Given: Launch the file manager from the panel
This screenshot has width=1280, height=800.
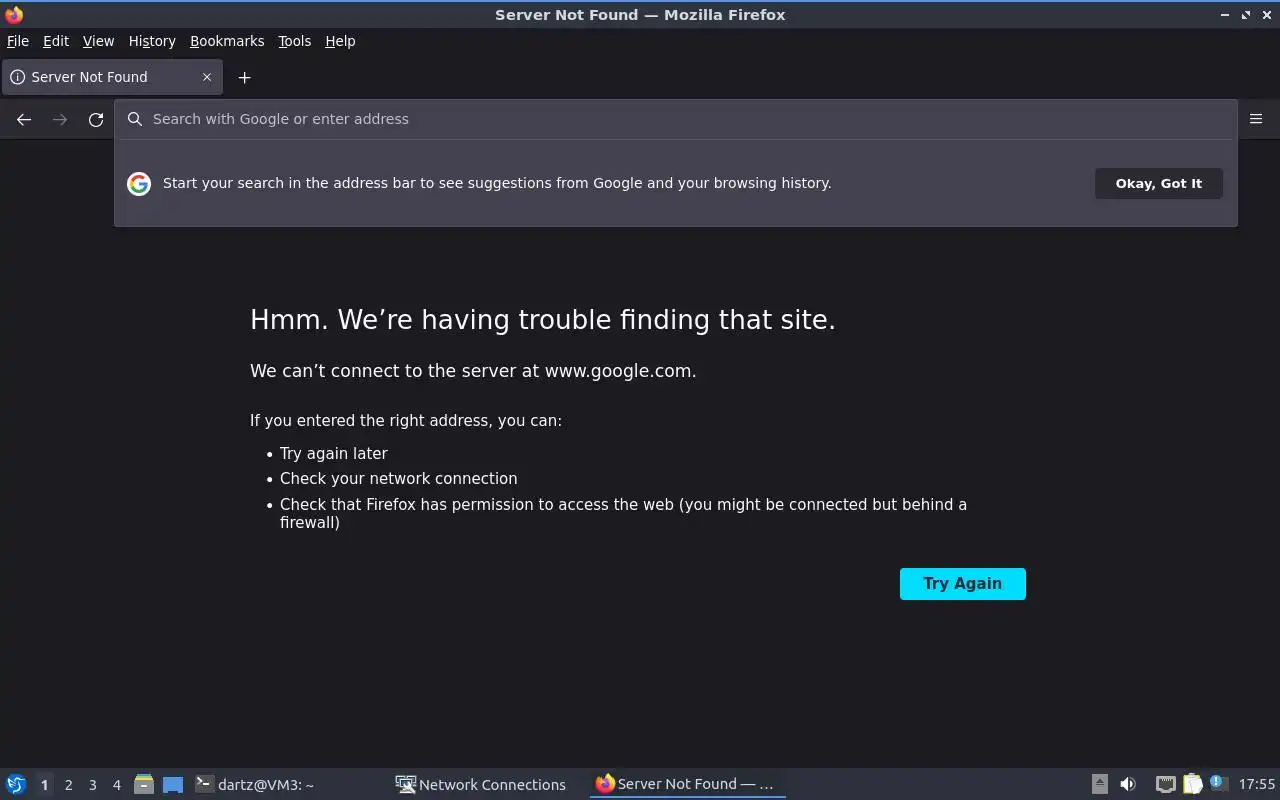Looking at the screenshot, I should click(x=143, y=784).
